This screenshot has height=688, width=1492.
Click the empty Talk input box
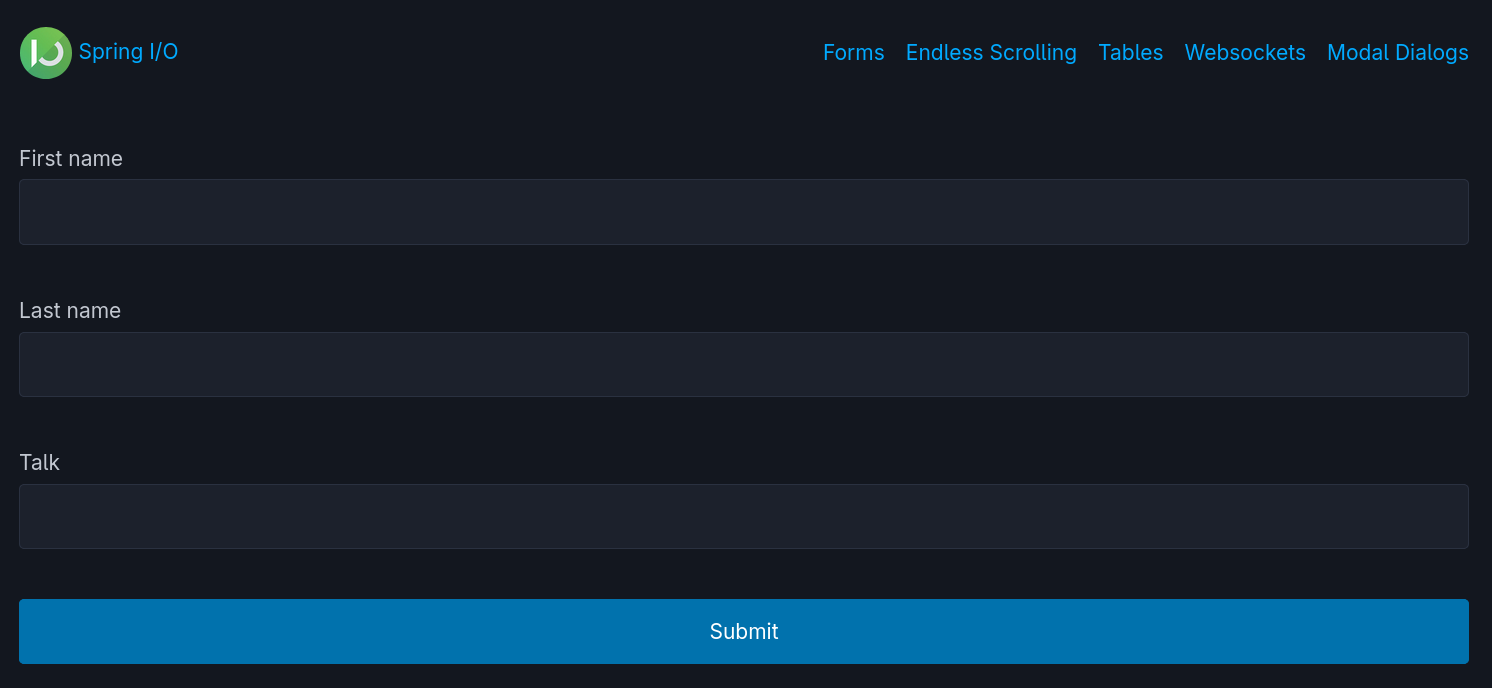point(744,516)
